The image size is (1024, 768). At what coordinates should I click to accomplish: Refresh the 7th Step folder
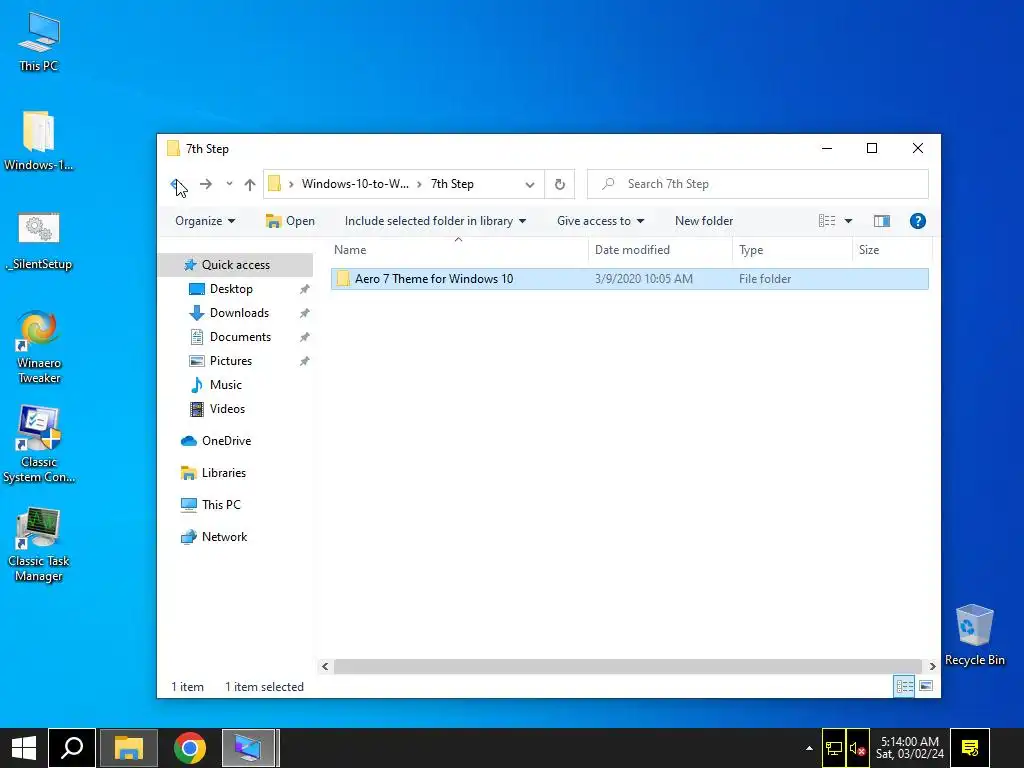tap(560, 184)
